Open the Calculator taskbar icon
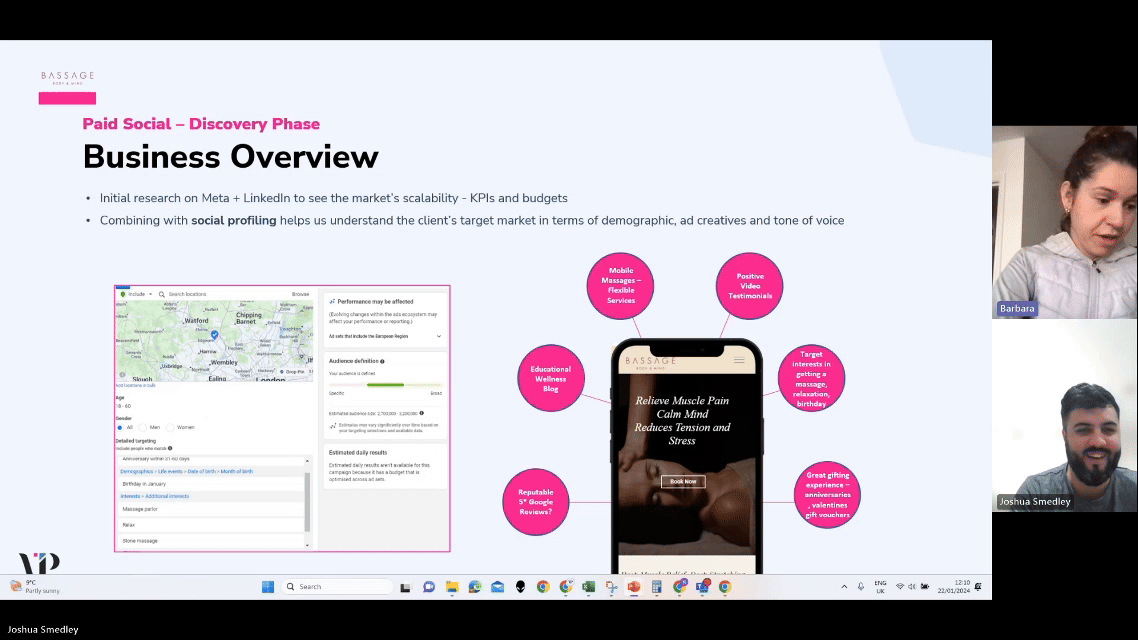This screenshot has height=640, width=1138. [657, 586]
